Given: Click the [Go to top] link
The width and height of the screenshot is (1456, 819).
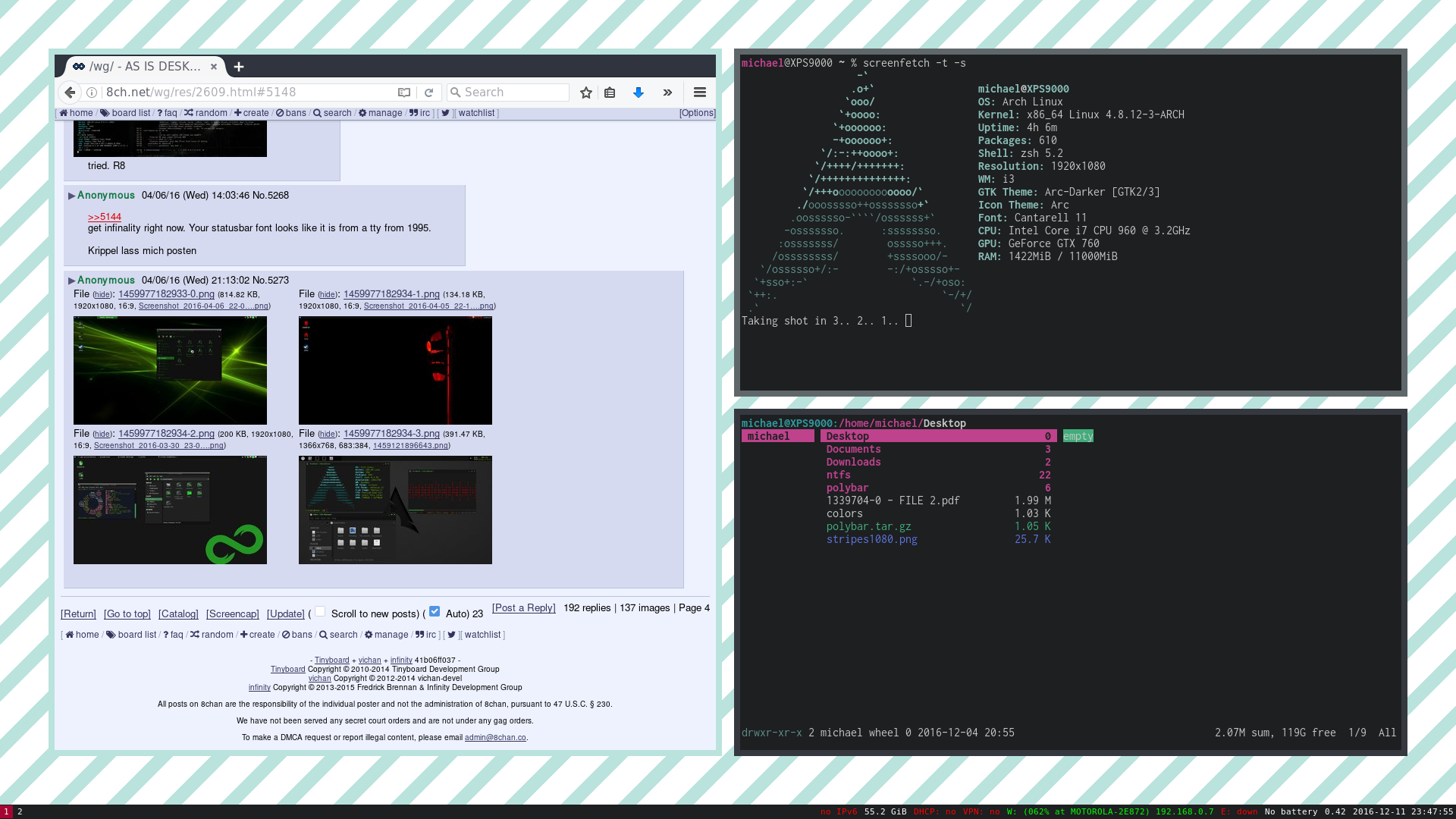Looking at the screenshot, I should coord(127,614).
